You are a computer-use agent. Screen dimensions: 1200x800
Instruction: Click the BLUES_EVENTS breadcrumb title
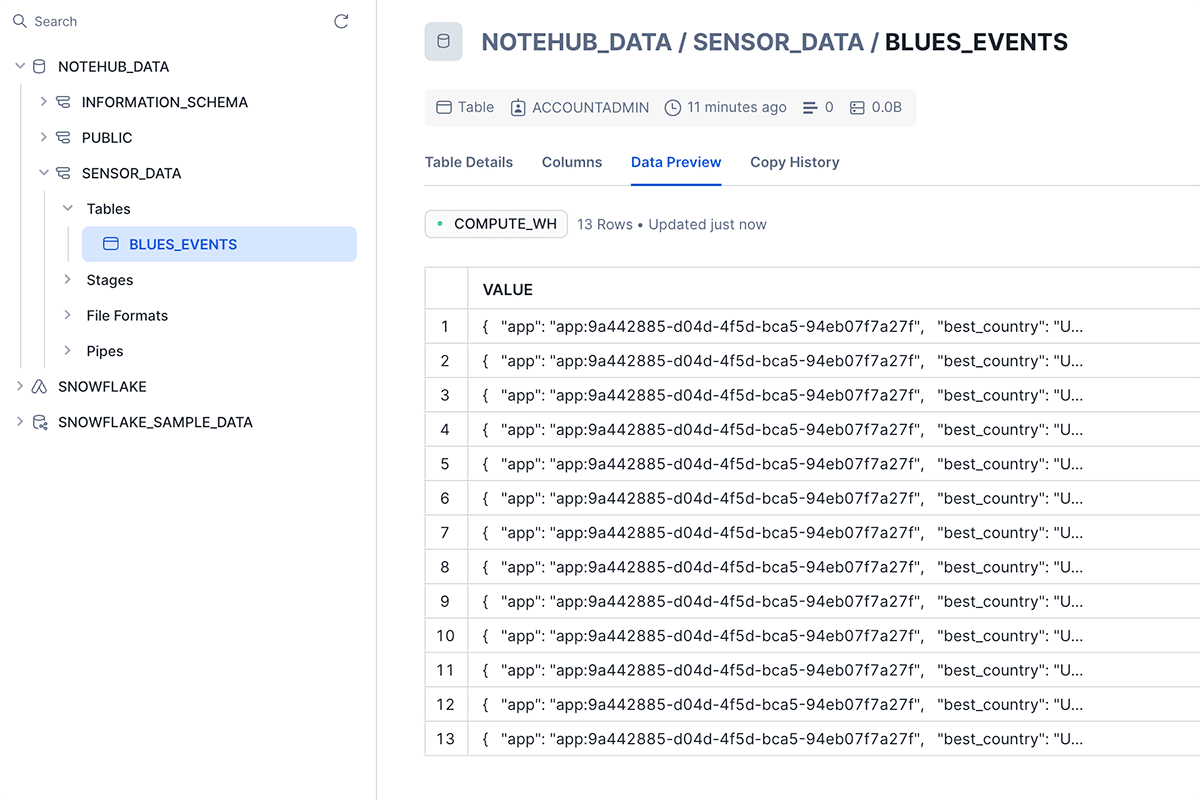(x=976, y=42)
